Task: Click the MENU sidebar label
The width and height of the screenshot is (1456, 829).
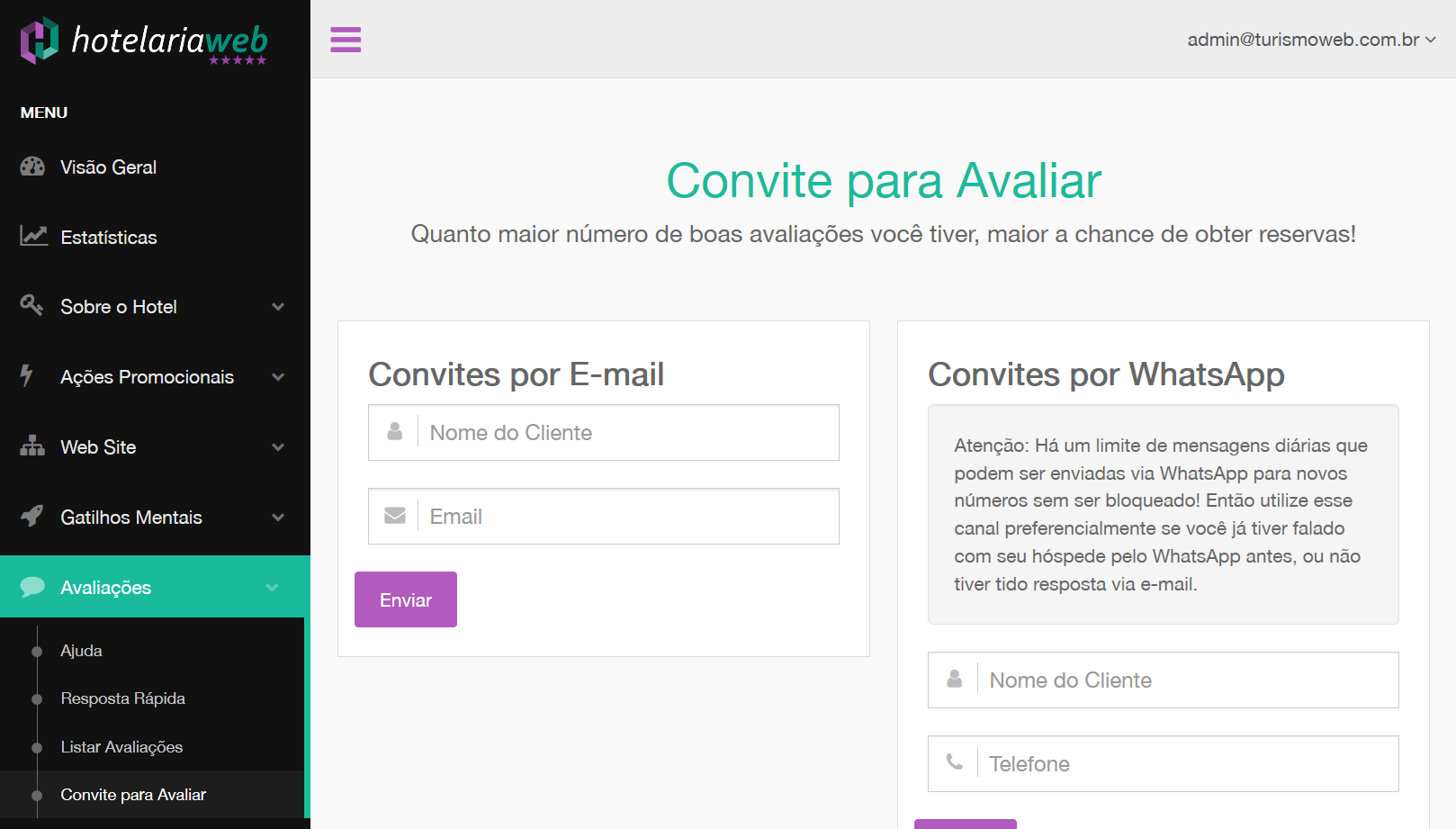Action: pyautogui.click(x=44, y=113)
